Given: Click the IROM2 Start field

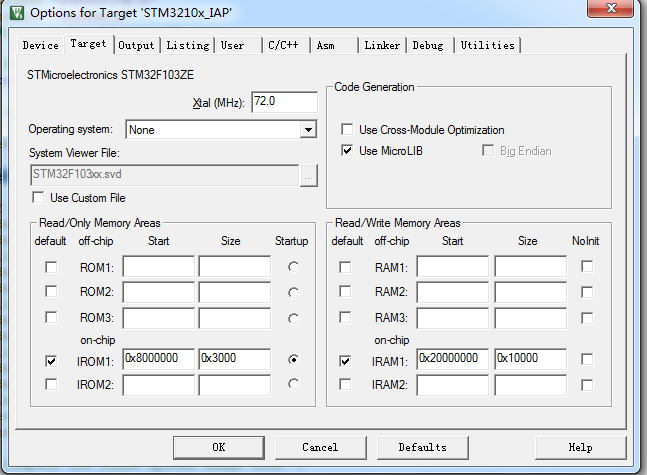Looking at the screenshot, I should [158, 385].
